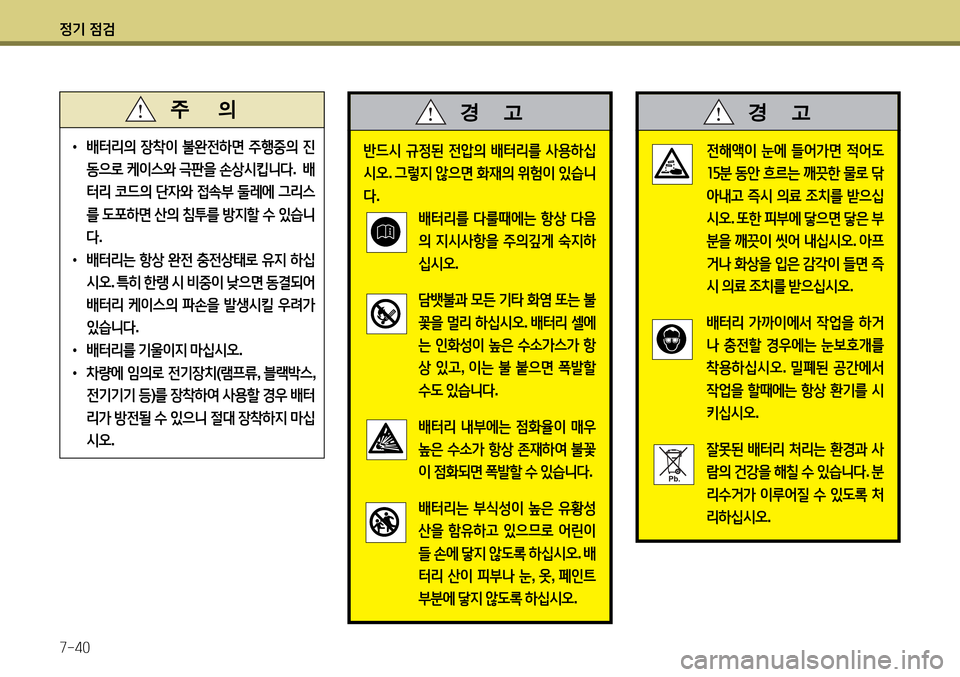Click the 주의 caution title text
This screenshot has height=677, width=960.
click(x=203, y=110)
